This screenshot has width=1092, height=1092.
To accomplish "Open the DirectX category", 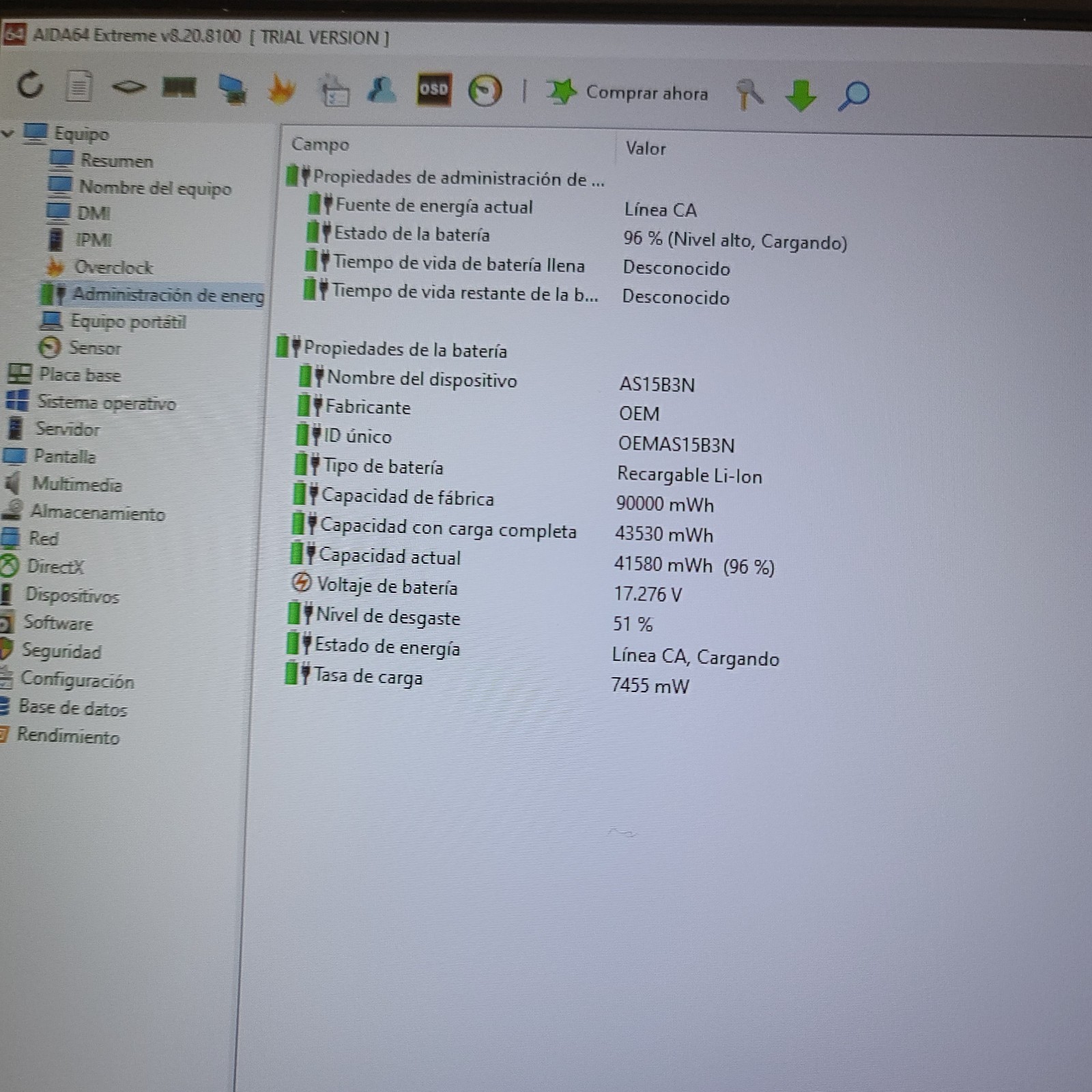I will click(55, 566).
